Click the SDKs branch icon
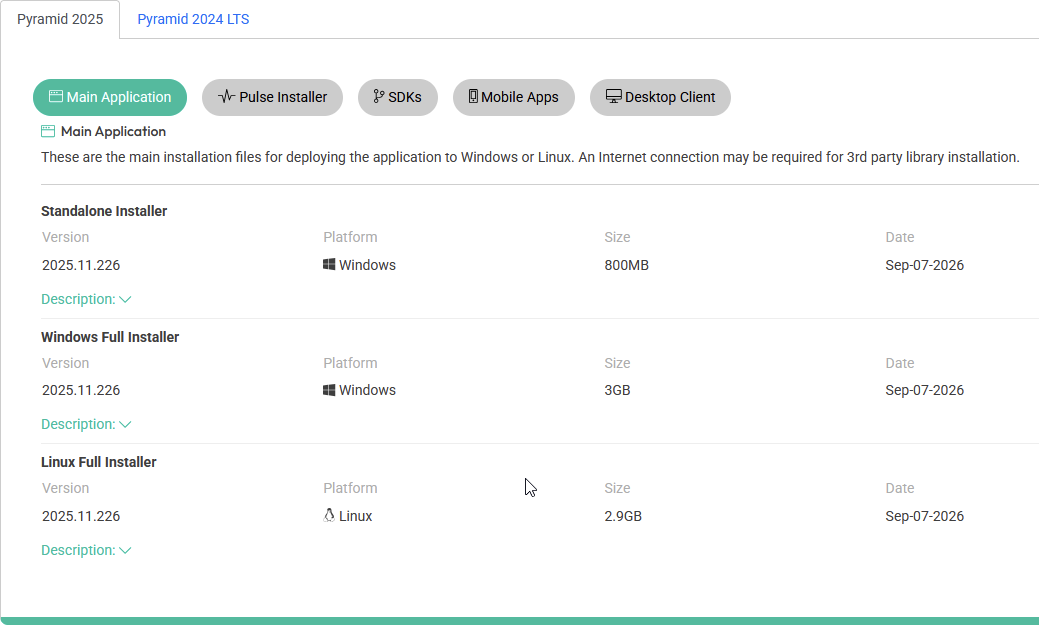 (x=379, y=97)
